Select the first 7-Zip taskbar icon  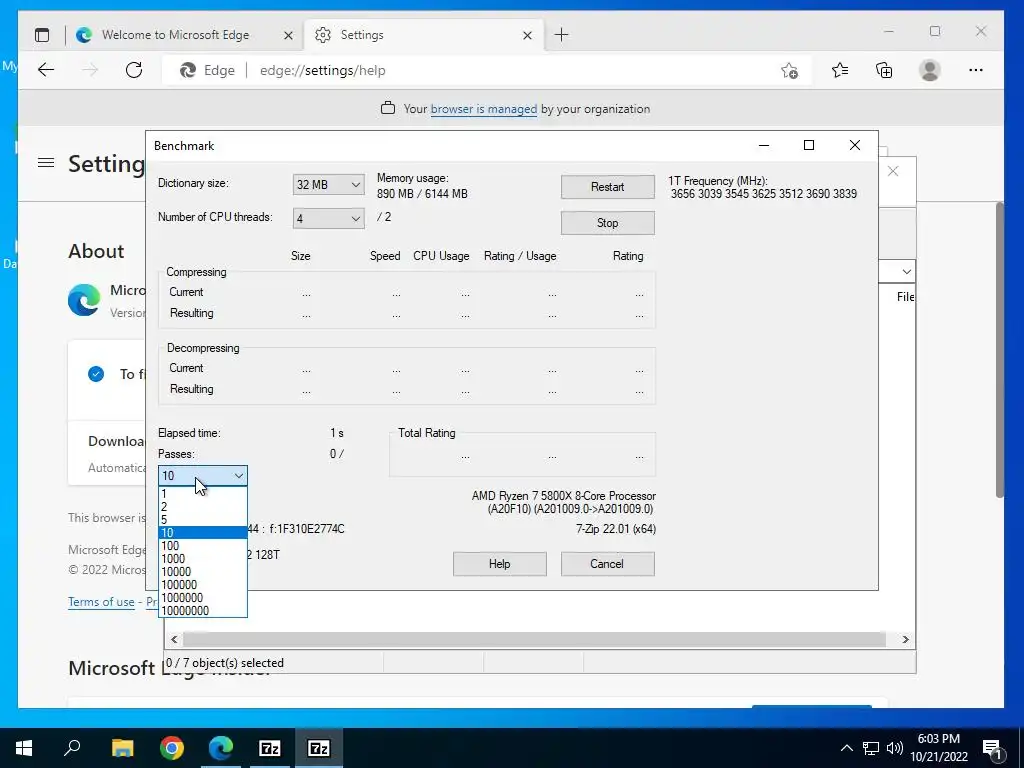click(x=270, y=748)
